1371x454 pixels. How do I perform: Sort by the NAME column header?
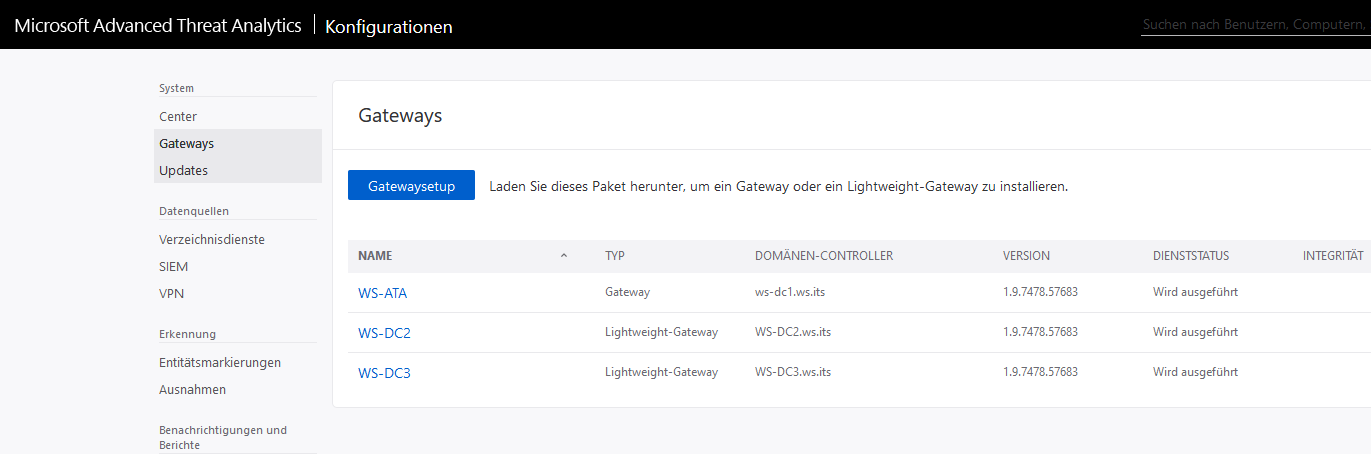point(375,256)
